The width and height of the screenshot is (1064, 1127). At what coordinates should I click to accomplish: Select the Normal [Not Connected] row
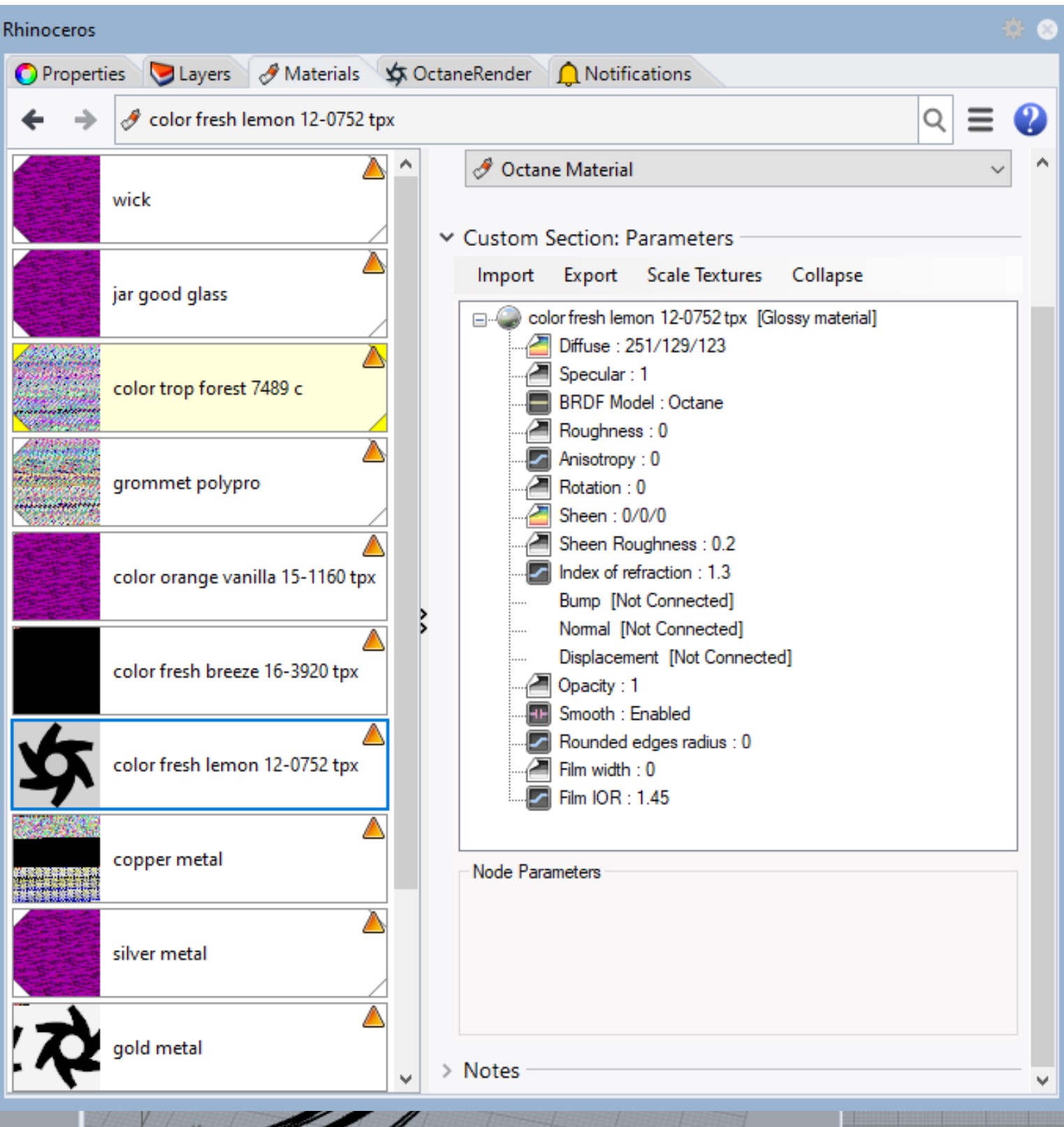pyautogui.click(x=650, y=629)
